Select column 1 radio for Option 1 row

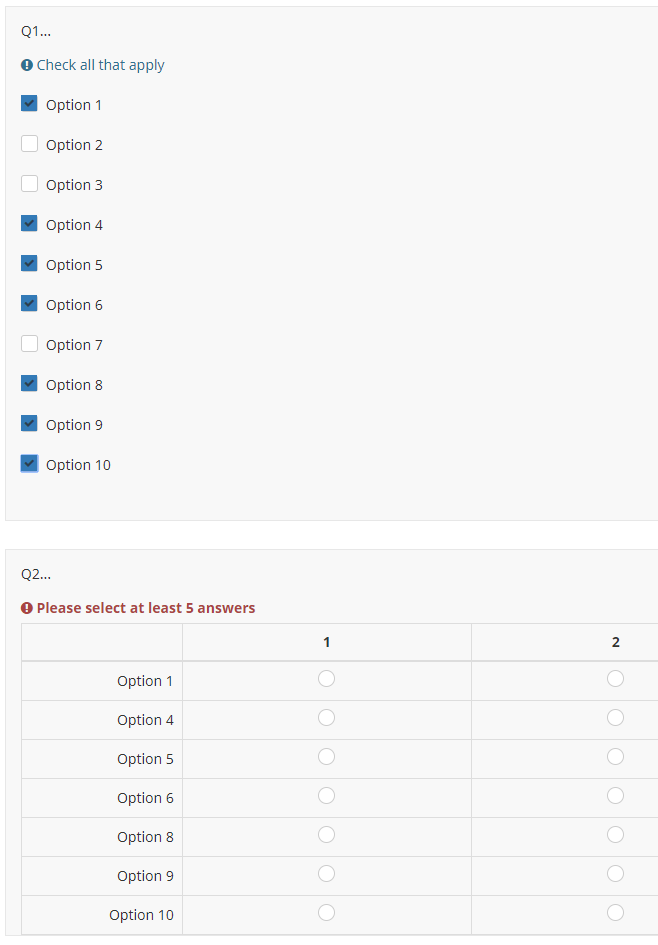[x=326, y=679]
